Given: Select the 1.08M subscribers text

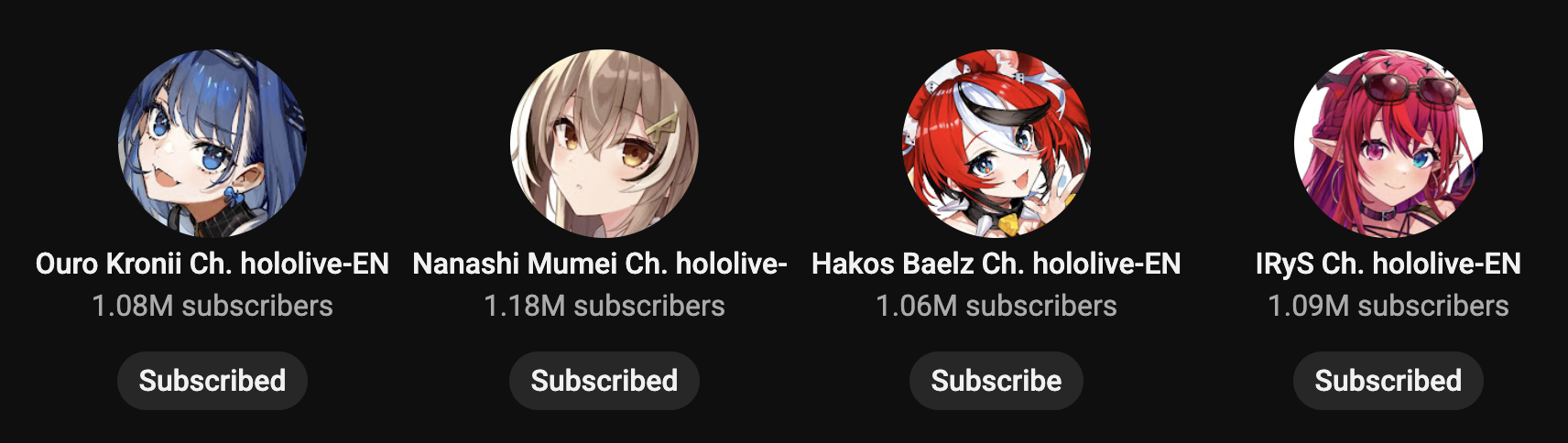Looking at the screenshot, I should (212, 306).
